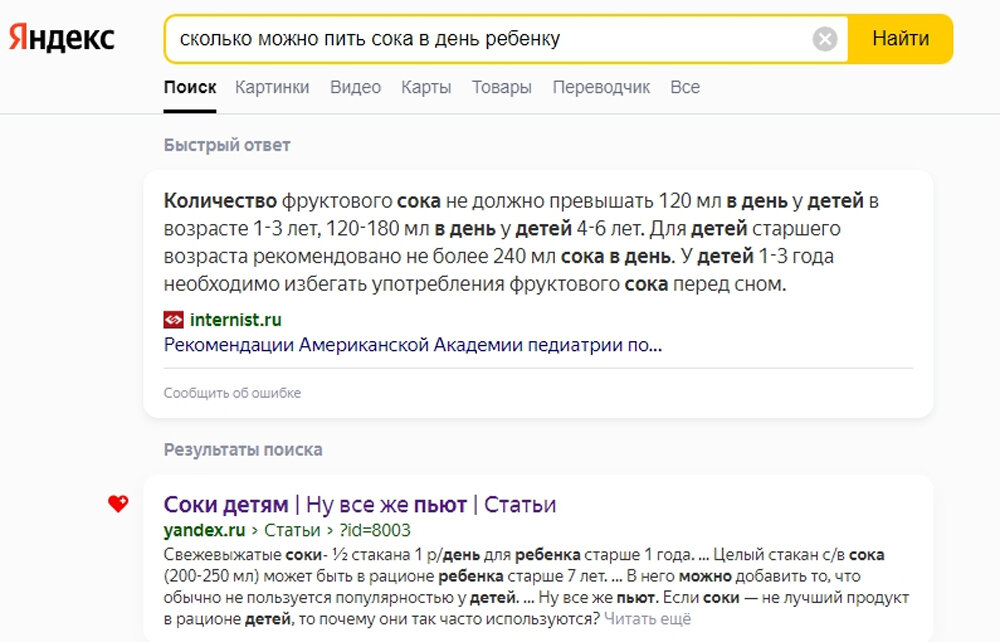Clear the search query with the X icon
The image size is (1000, 642).
825,39
